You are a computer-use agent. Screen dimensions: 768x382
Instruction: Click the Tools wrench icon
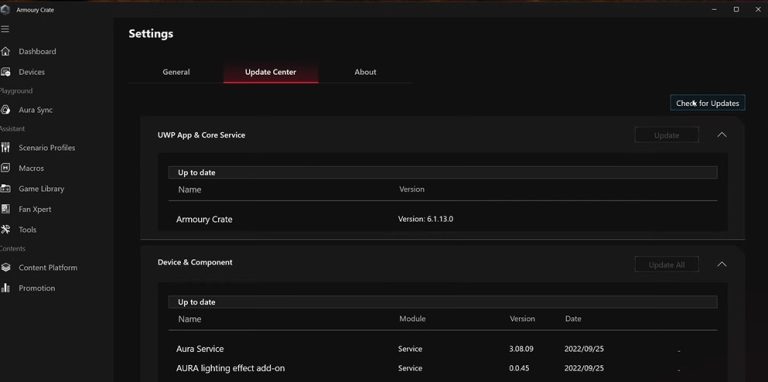[x=6, y=230]
